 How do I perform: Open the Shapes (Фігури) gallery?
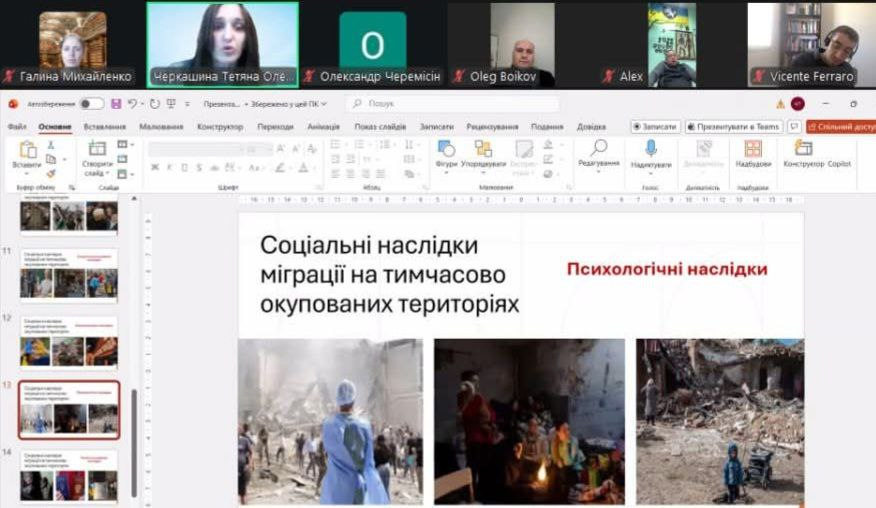446,150
